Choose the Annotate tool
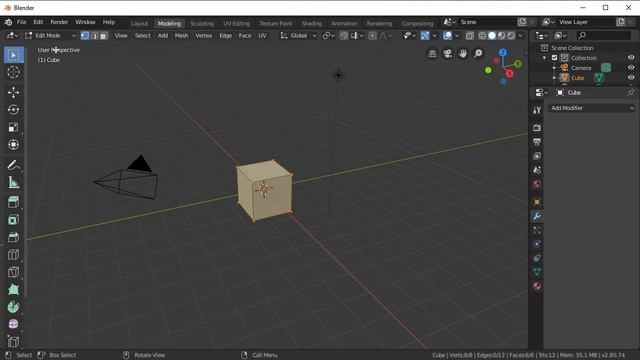The height and width of the screenshot is (360, 640). pos(13,165)
